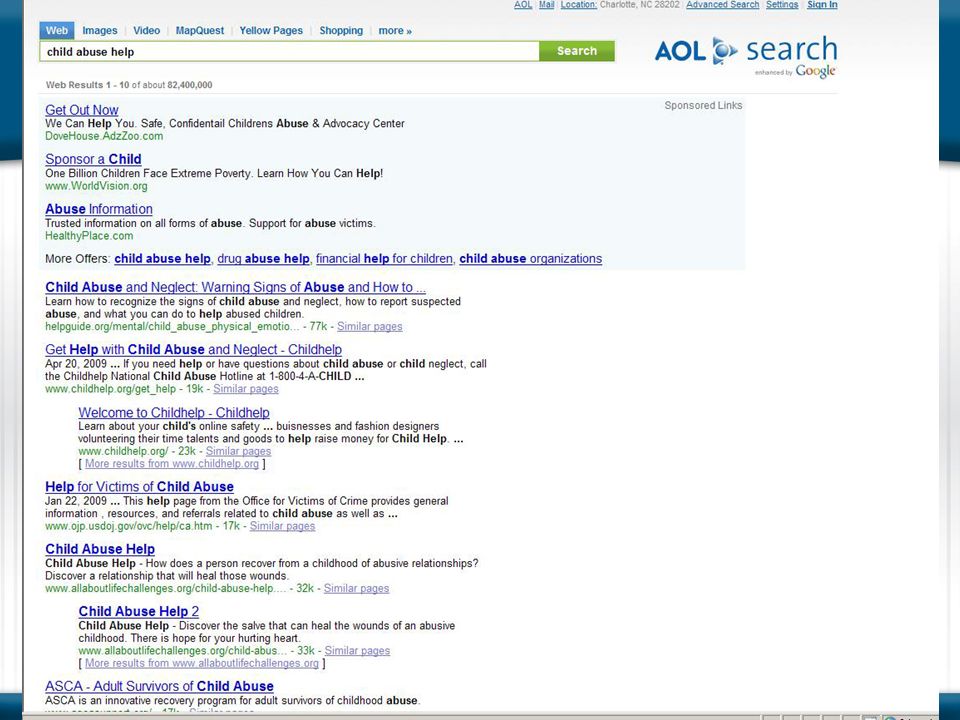Viewport: 960px width, 720px height.
Task: Select the Web search tab
Action: 56,31
